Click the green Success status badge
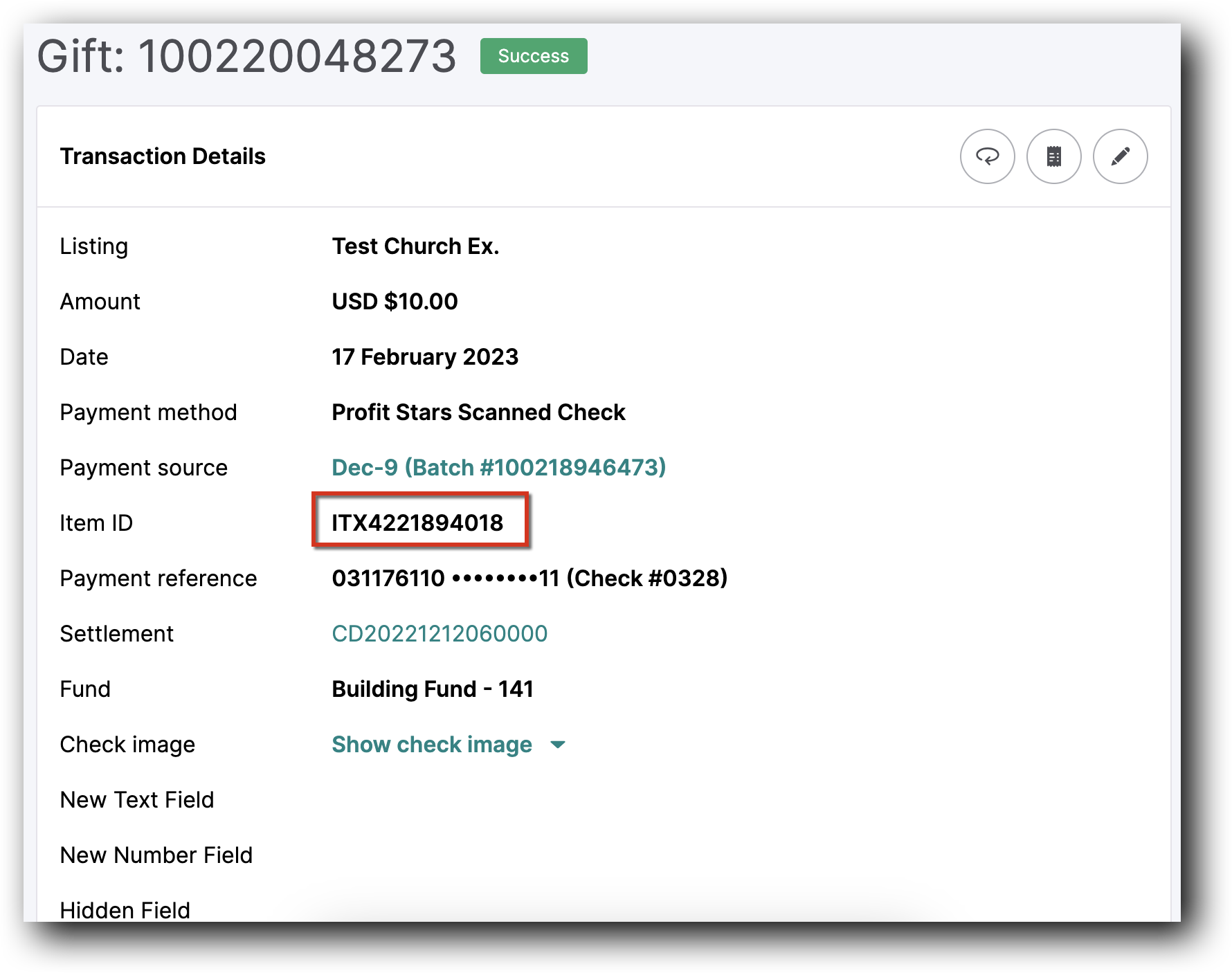 [533, 56]
